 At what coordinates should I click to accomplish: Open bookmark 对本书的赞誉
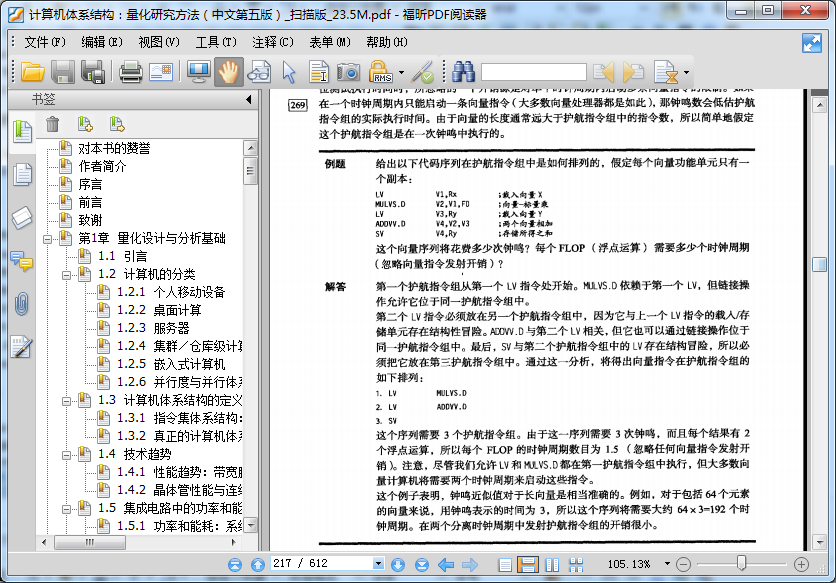click(114, 148)
